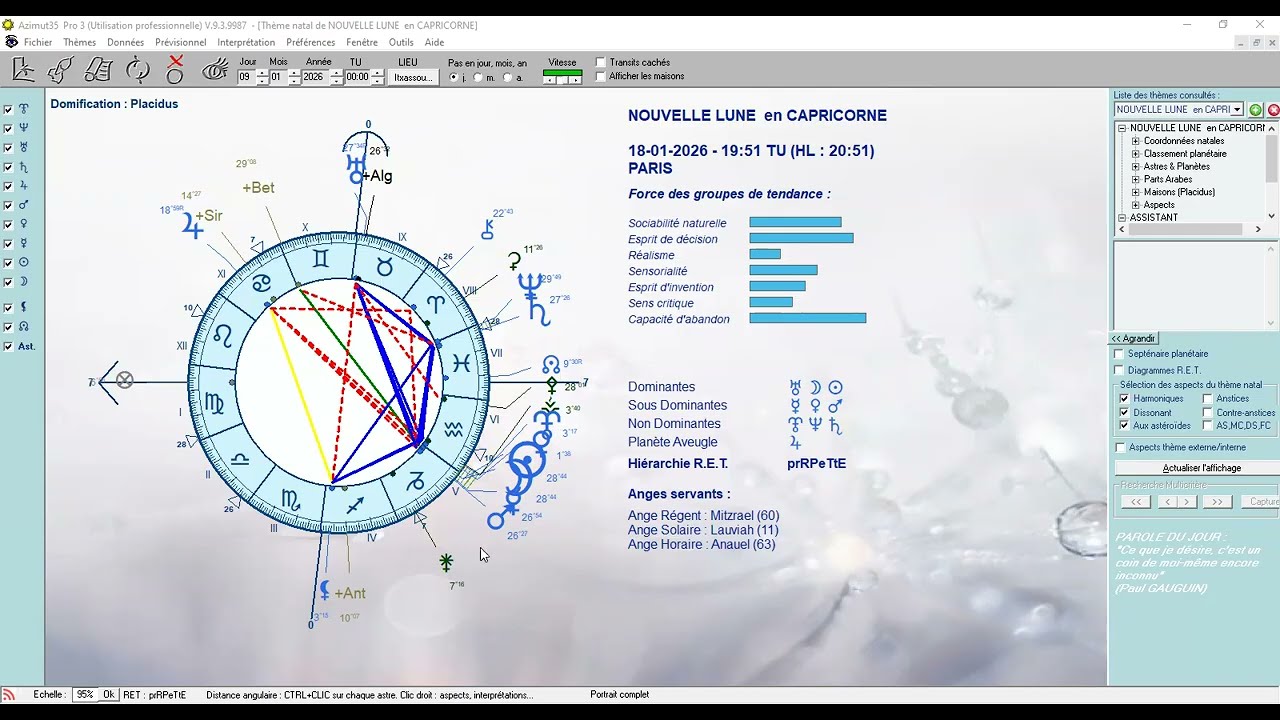Expand Aspects tree node
This screenshot has height=720, width=1280.
tap(1136, 205)
